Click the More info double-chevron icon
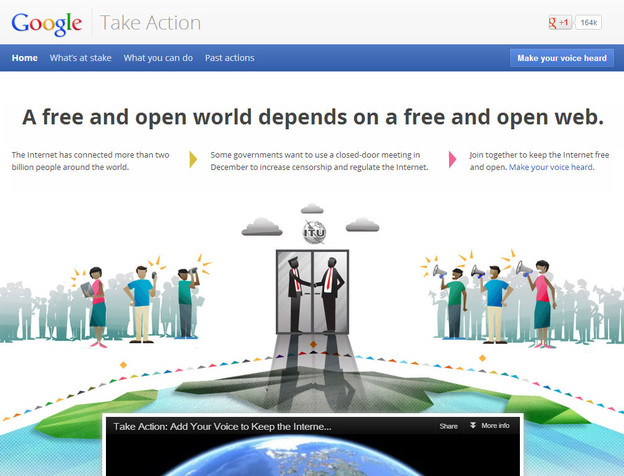 (472, 425)
